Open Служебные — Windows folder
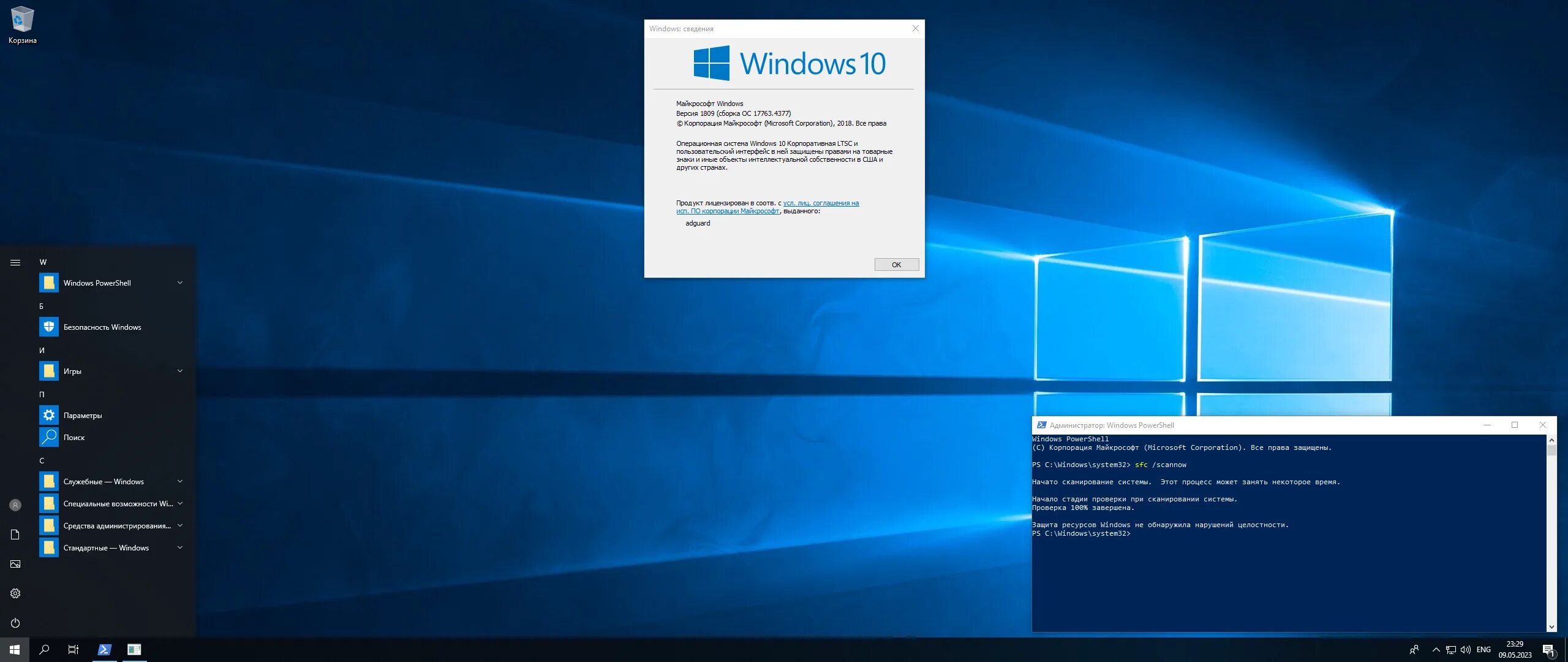 click(113, 481)
